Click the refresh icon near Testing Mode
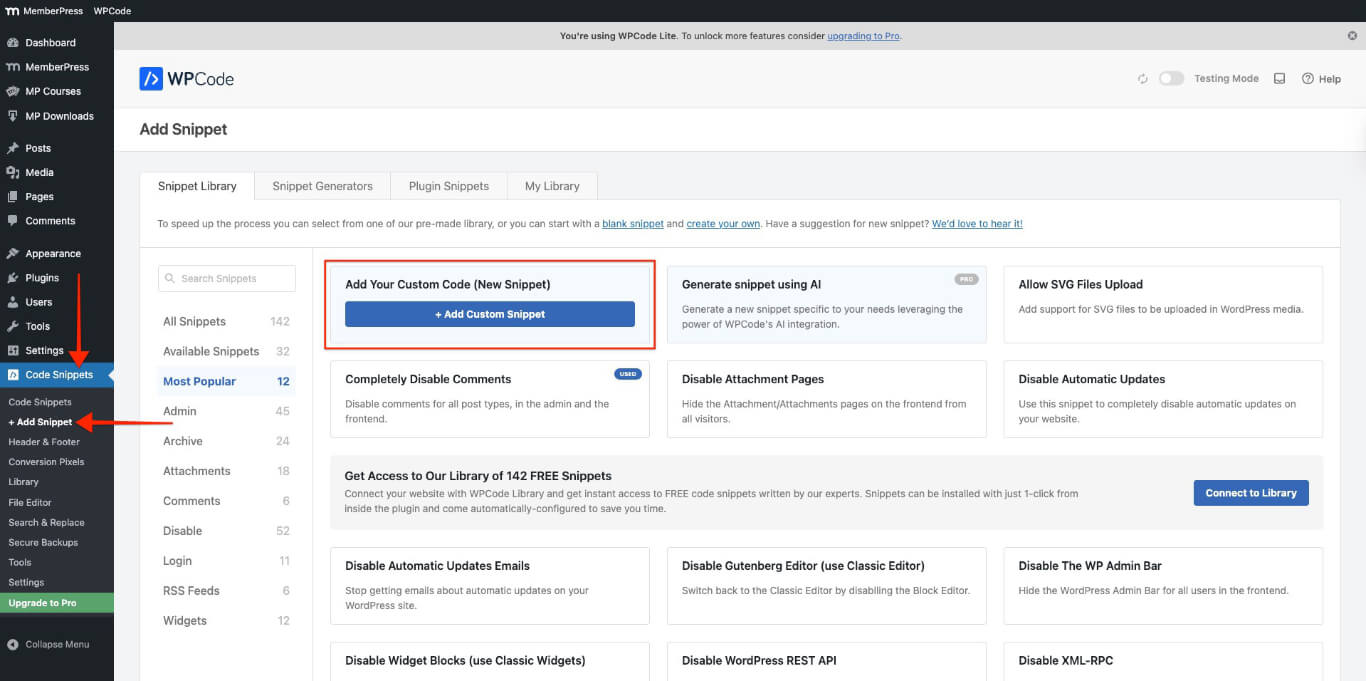This screenshot has height=681, width=1366. coord(1142,78)
